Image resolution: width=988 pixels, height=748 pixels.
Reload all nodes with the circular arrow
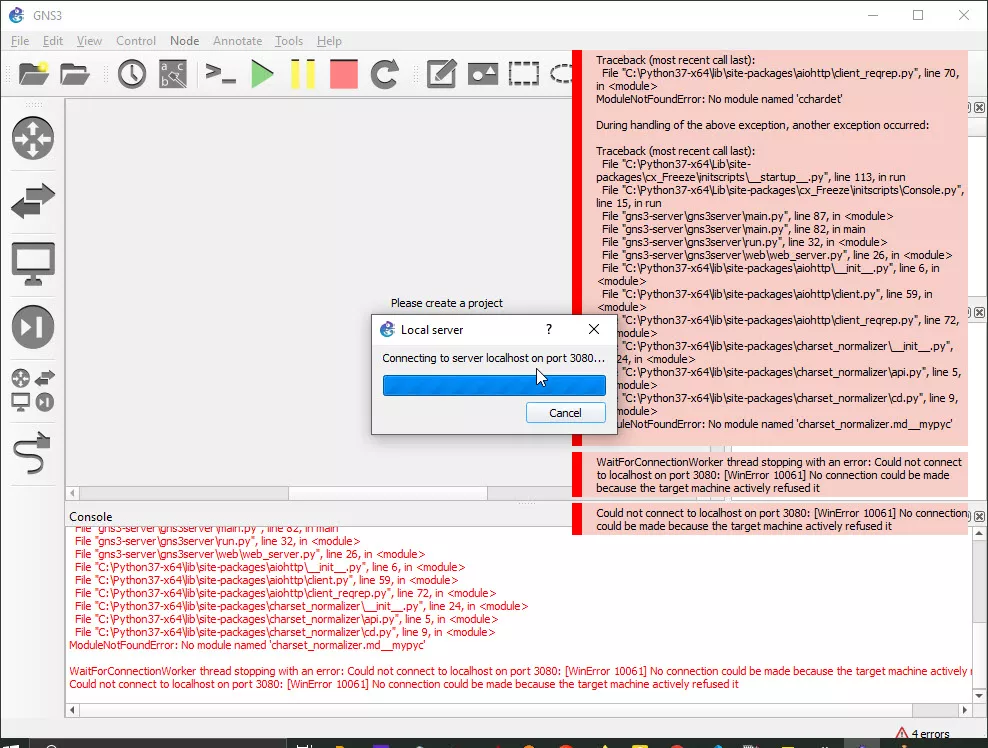pyautogui.click(x=384, y=74)
